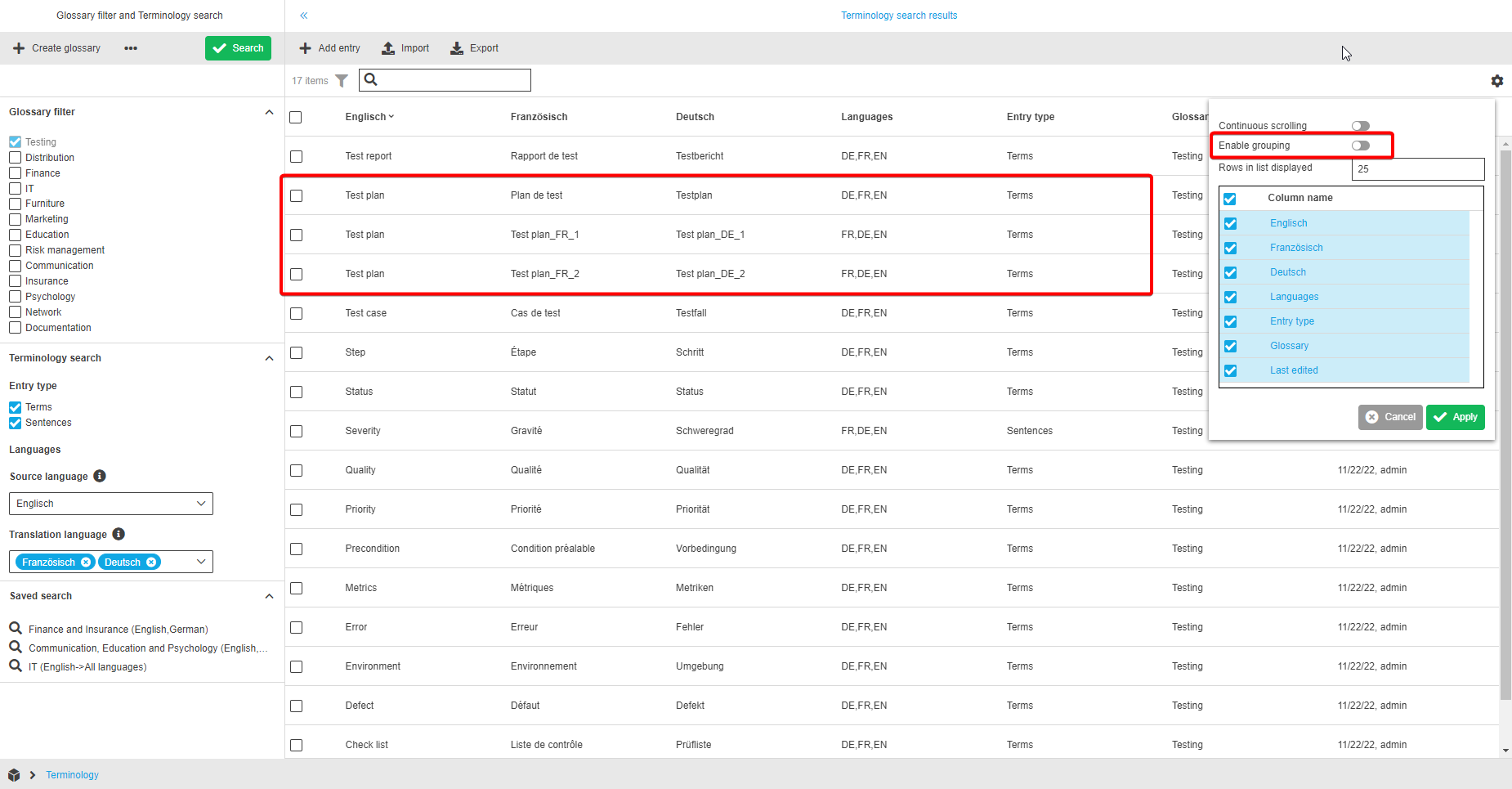Click the green Apply button

coord(1455,417)
